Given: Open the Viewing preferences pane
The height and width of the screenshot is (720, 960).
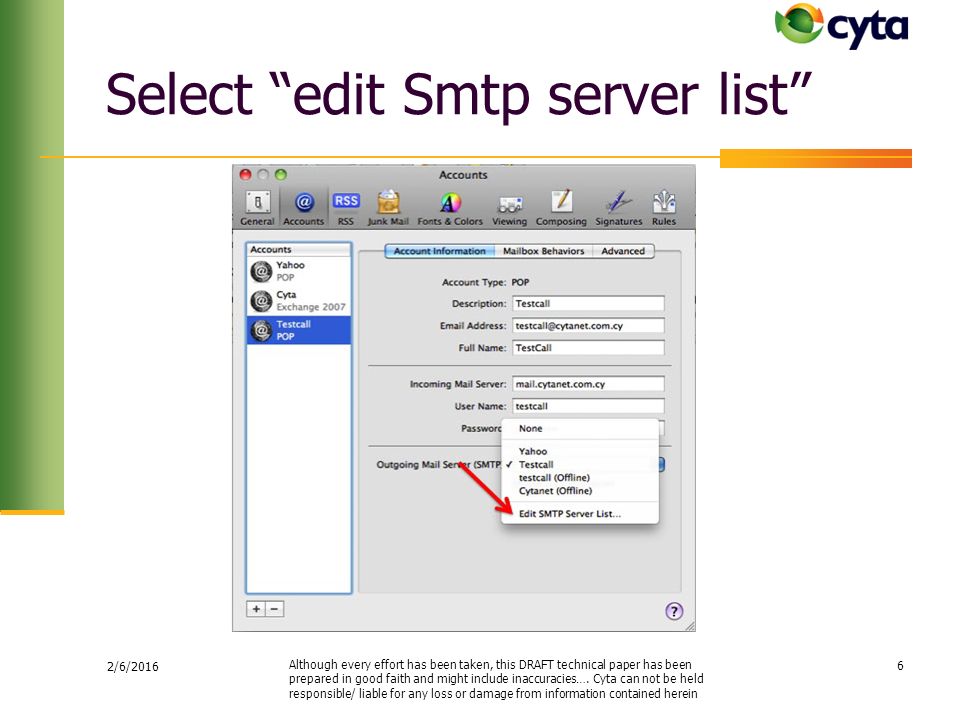Looking at the screenshot, I should click(509, 208).
